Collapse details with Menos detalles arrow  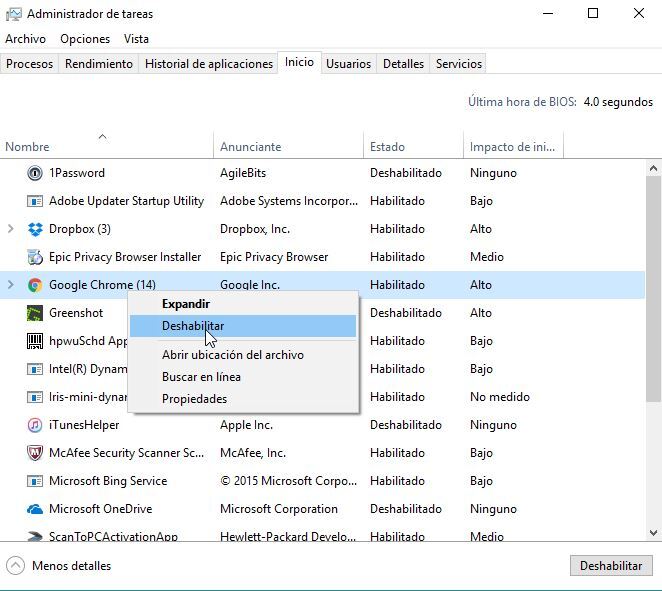pos(15,566)
